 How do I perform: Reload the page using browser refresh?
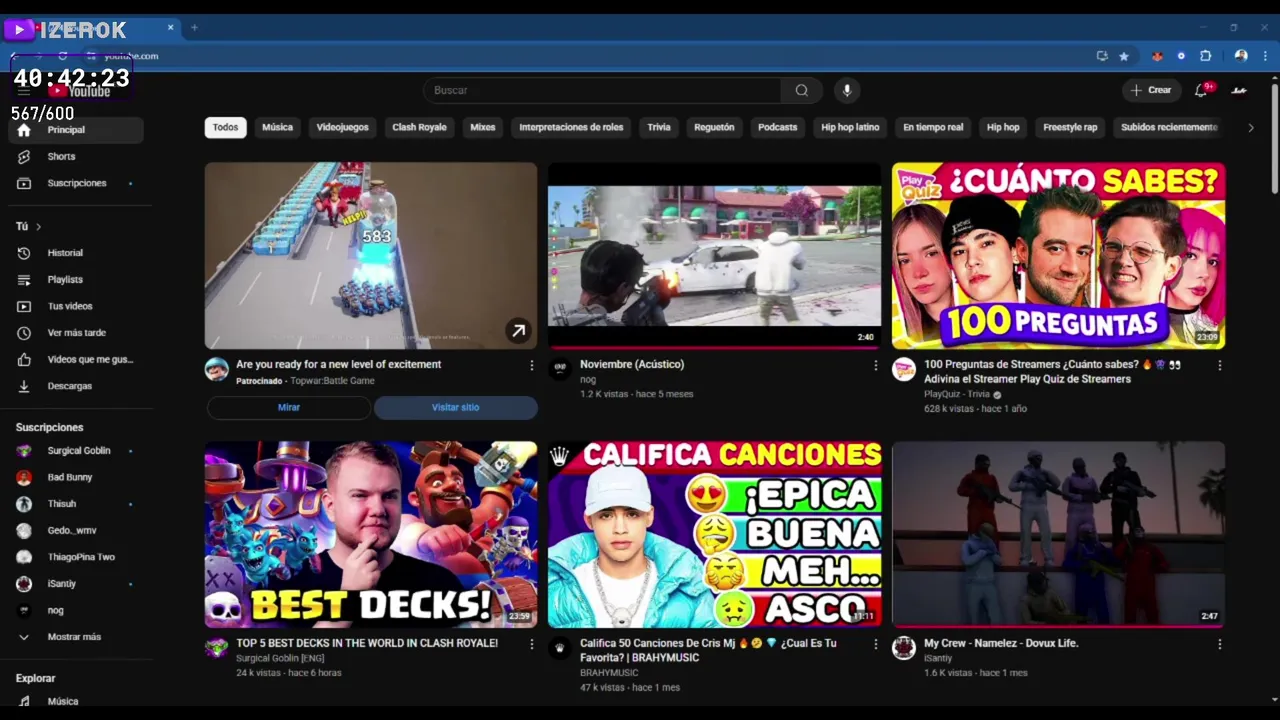point(62,56)
